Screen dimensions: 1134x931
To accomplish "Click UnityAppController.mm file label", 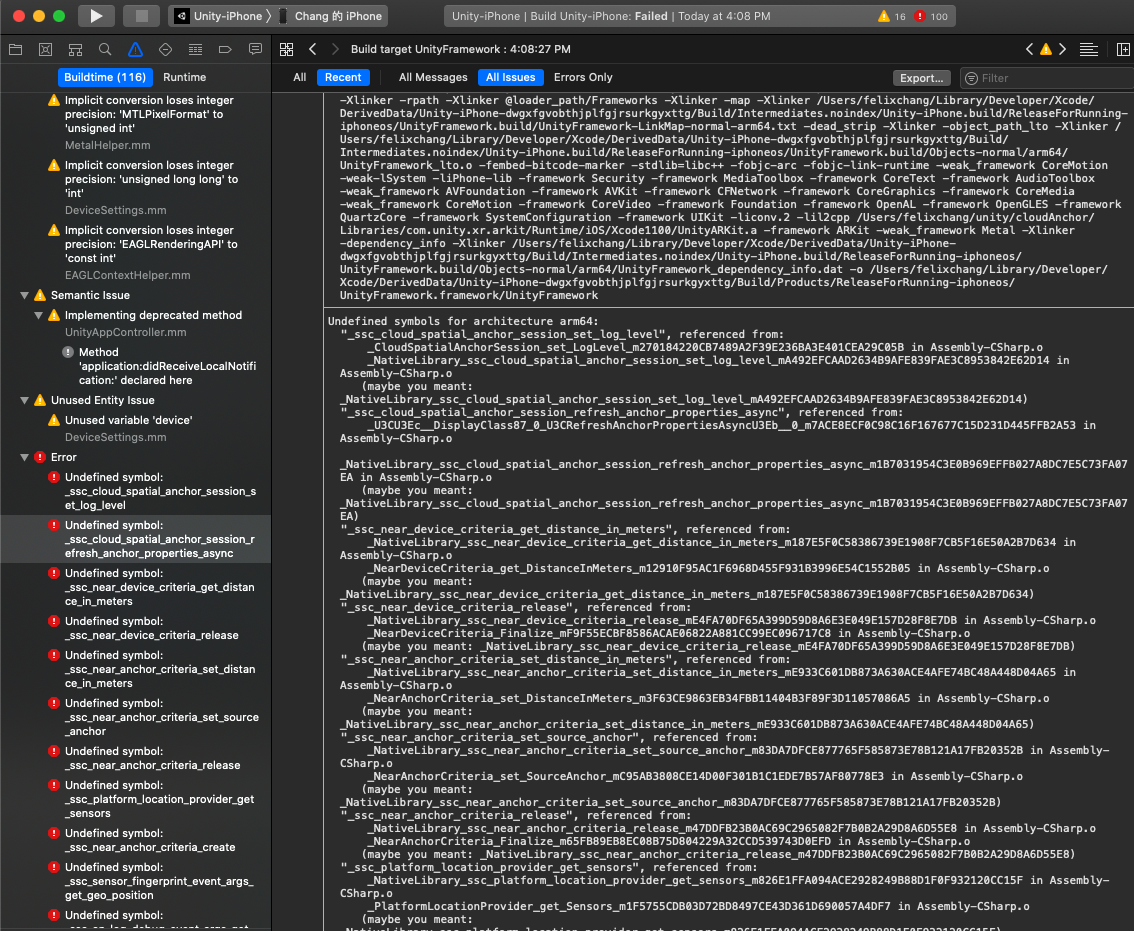I will pos(126,333).
